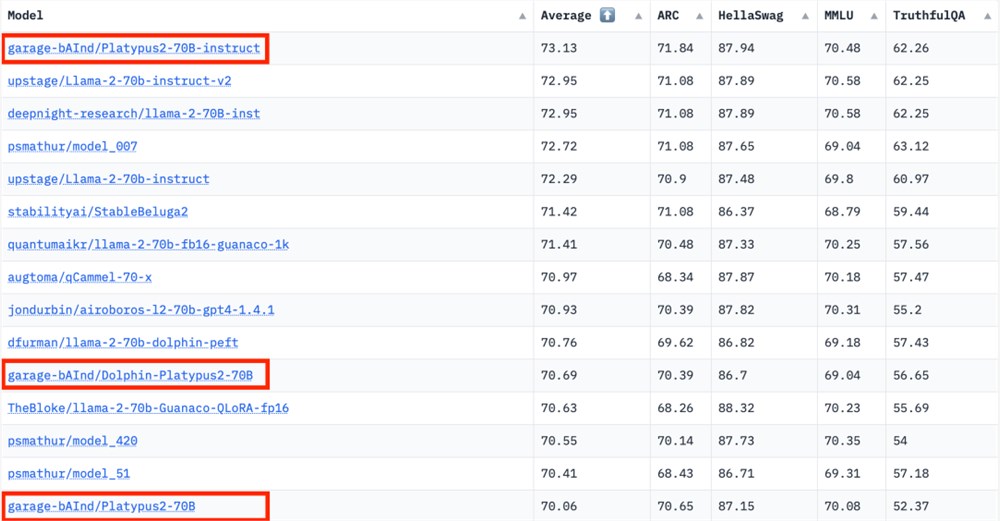
Task: Sort by HellaSwag using its triangle
Action: coord(805,17)
